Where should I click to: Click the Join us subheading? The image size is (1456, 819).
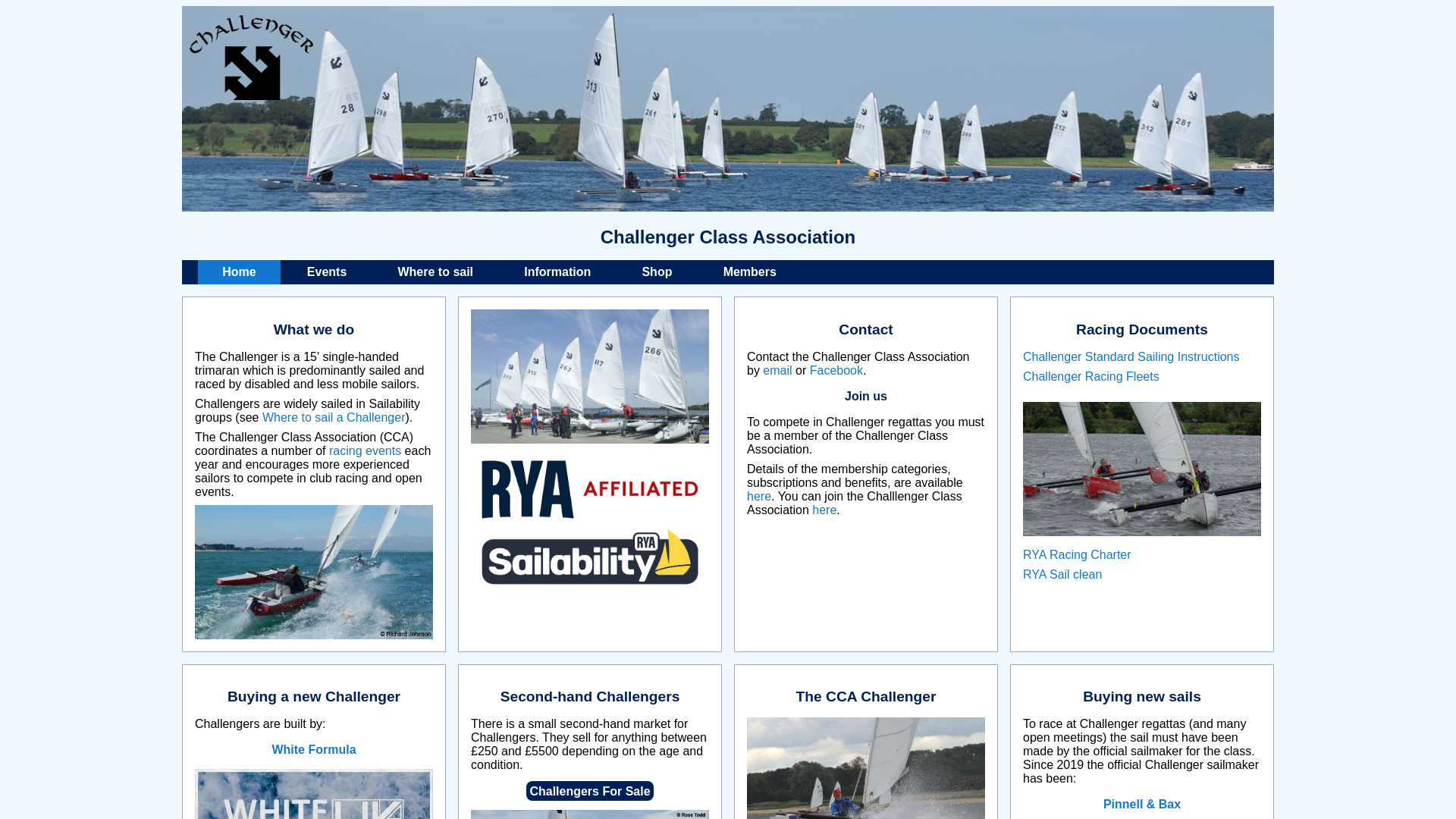(866, 397)
